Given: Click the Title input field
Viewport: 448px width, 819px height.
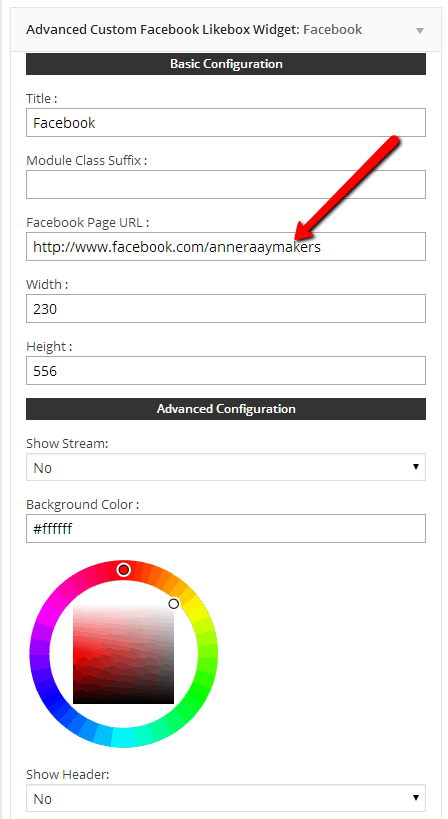Looking at the screenshot, I should pos(226,123).
